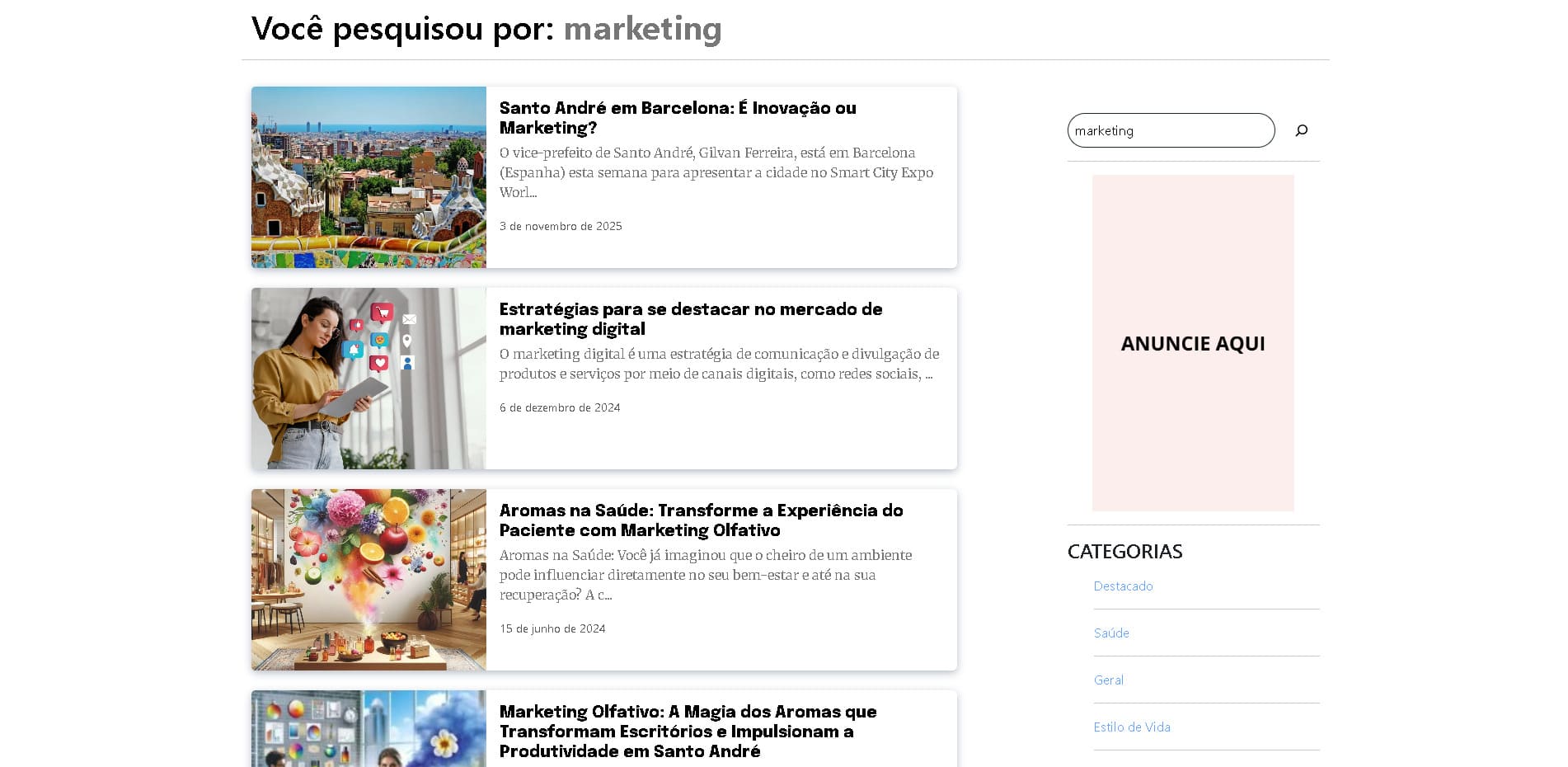This screenshot has height=767, width=1568.
Task: Select the Destacado category
Action: click(1123, 586)
